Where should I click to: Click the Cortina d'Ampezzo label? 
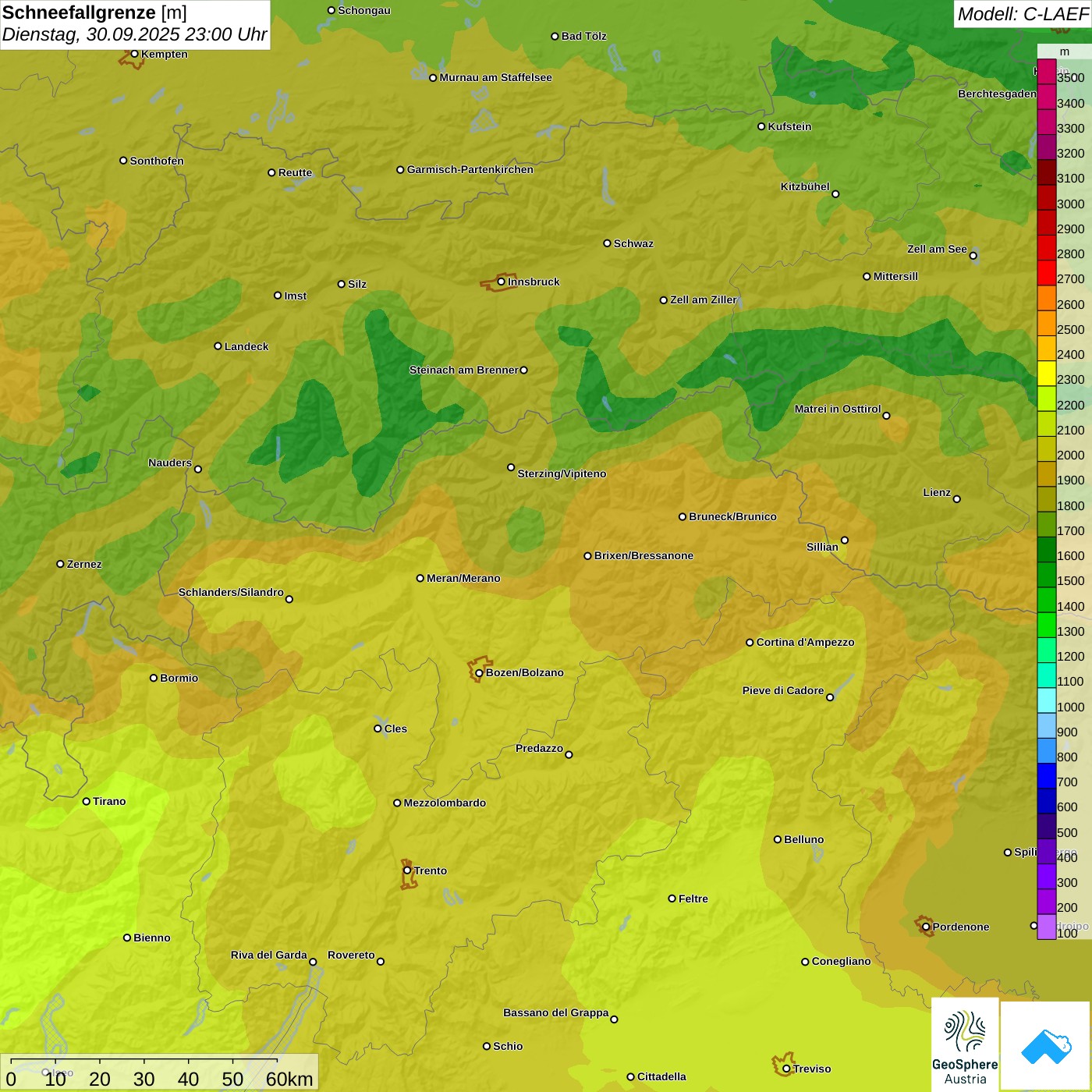805,642
